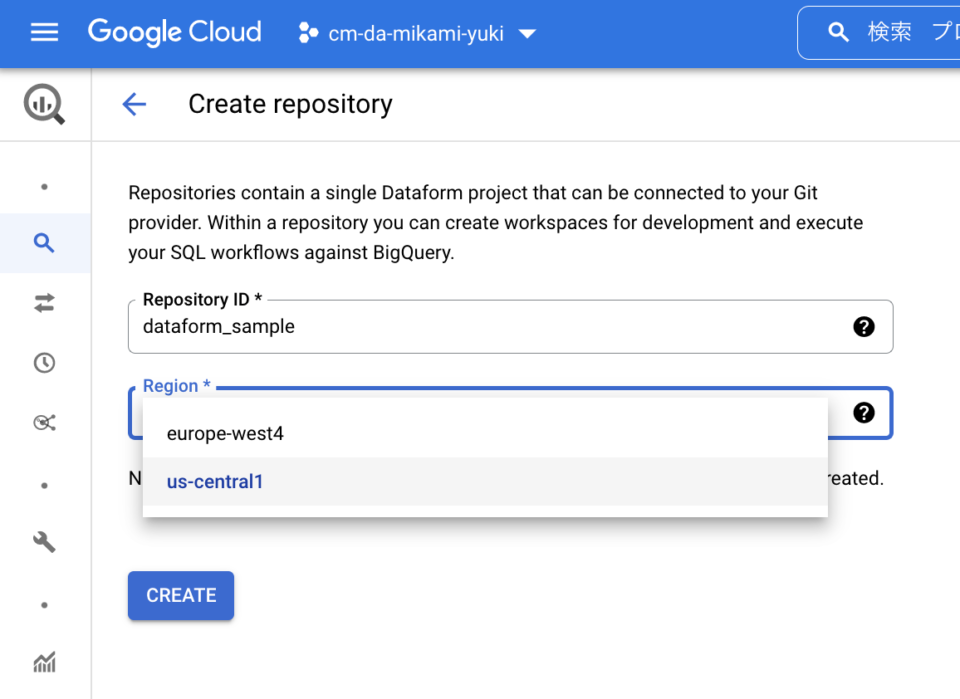Click the navigation menu hamburger icon

click(x=44, y=31)
